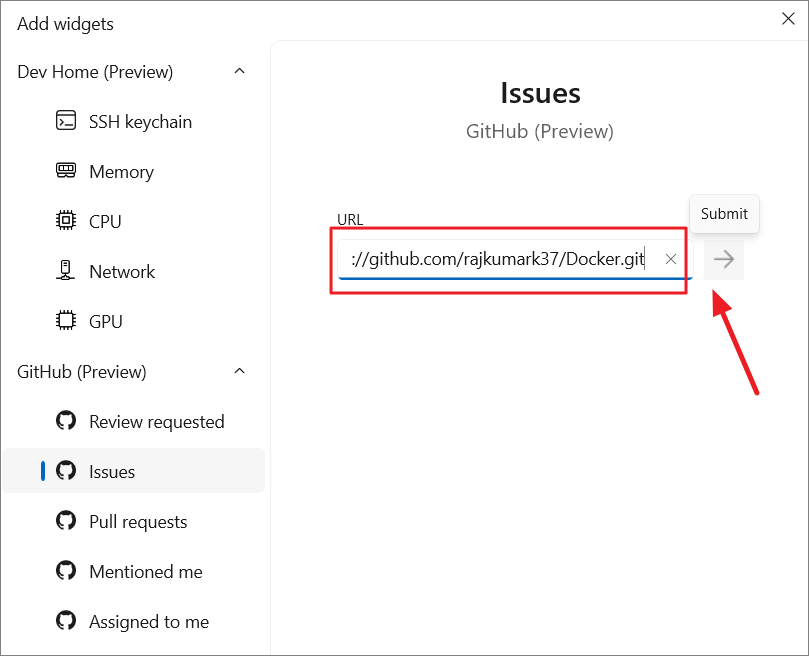Screen dimensions: 809x656
Task: Choose the CPU widget icon
Action: point(65,221)
